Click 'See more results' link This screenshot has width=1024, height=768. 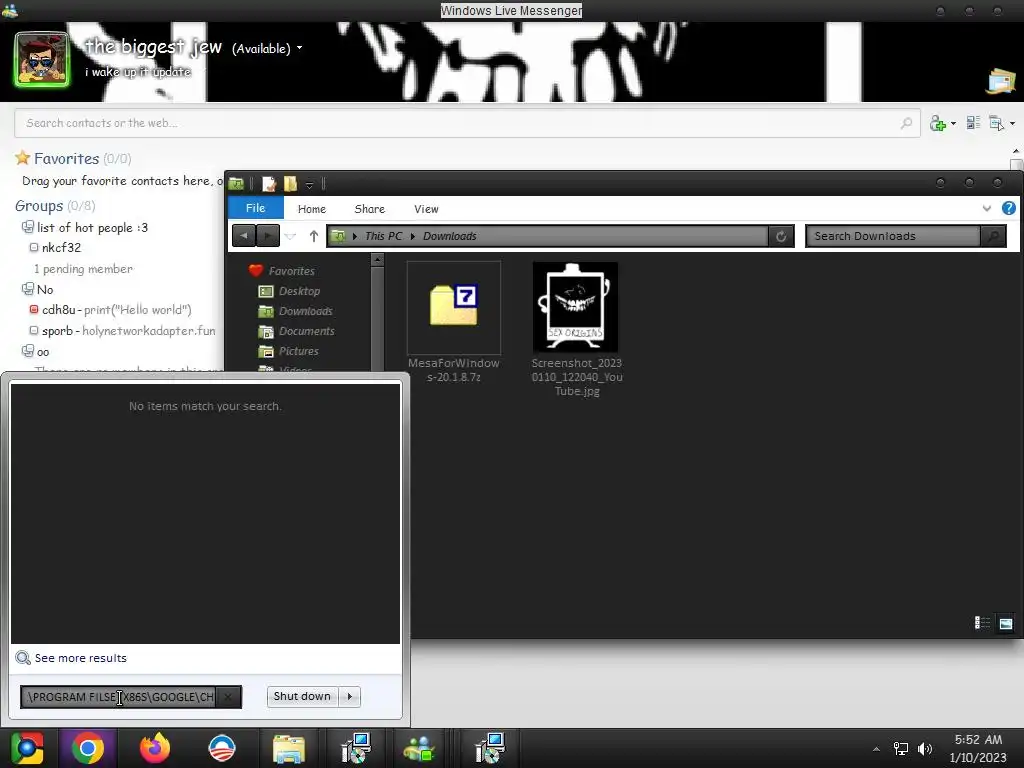click(x=80, y=658)
